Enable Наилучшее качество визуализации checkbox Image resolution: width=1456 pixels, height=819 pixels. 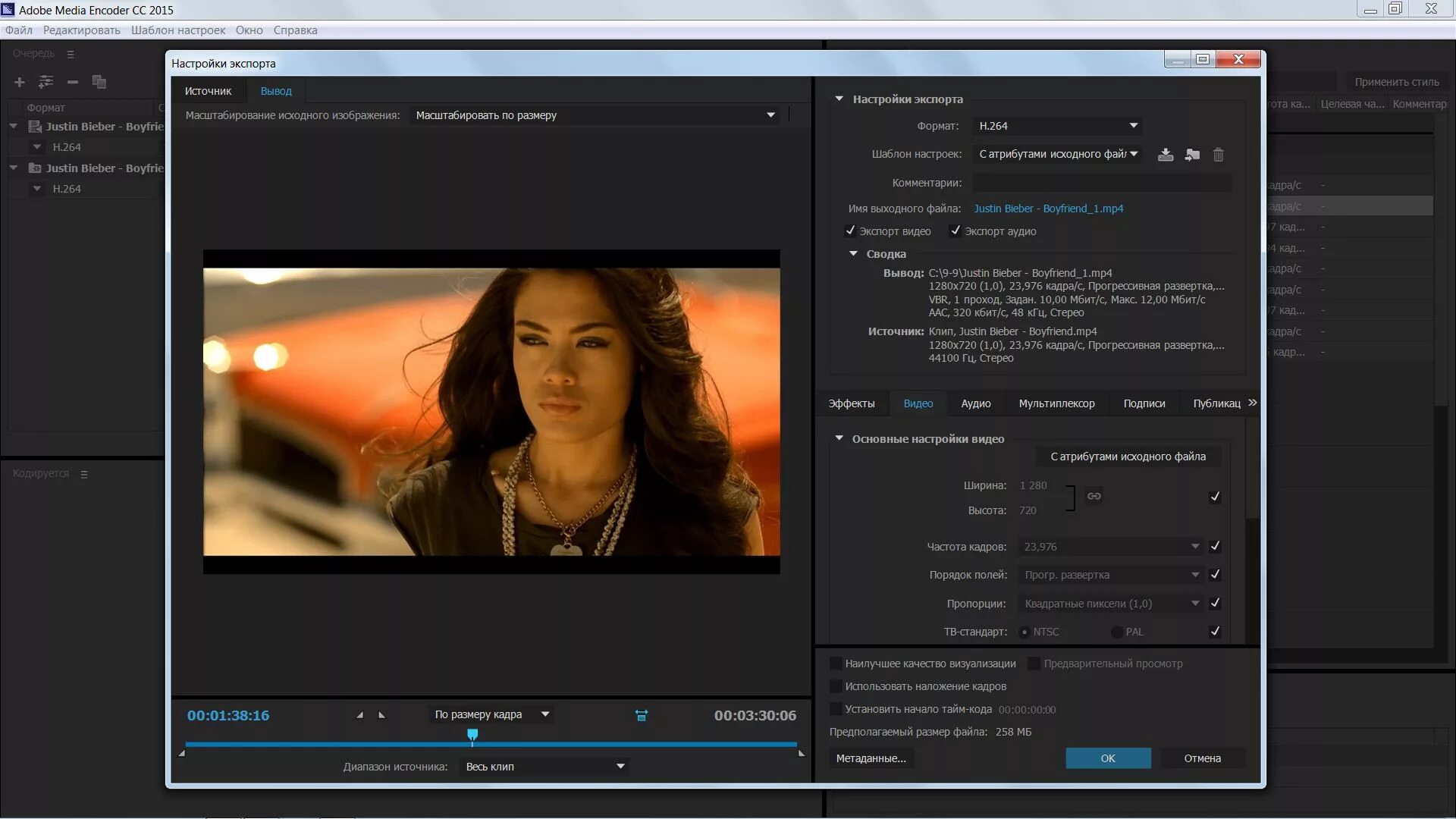point(836,664)
